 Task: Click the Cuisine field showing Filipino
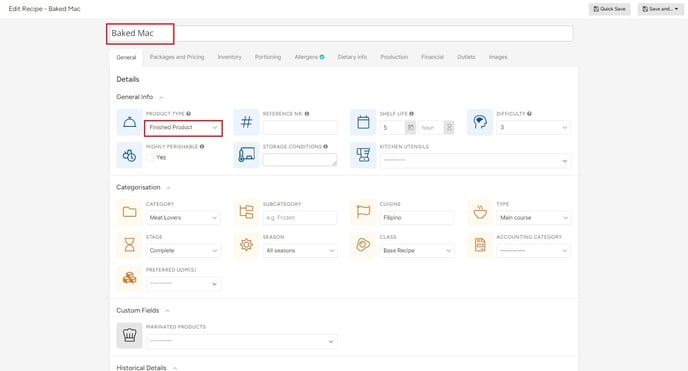pyautogui.click(x=417, y=218)
